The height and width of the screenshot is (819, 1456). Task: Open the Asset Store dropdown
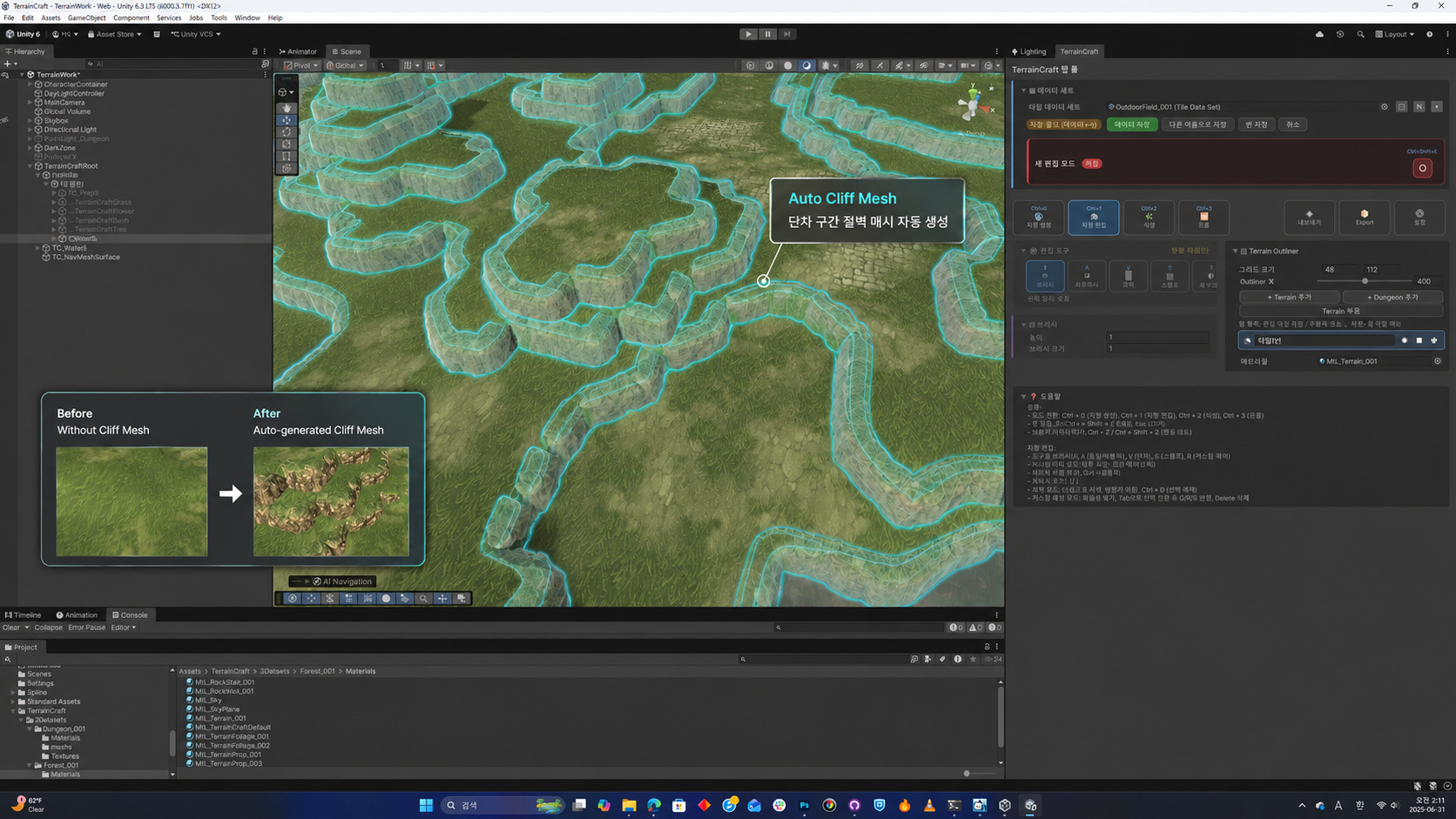[x=114, y=34]
